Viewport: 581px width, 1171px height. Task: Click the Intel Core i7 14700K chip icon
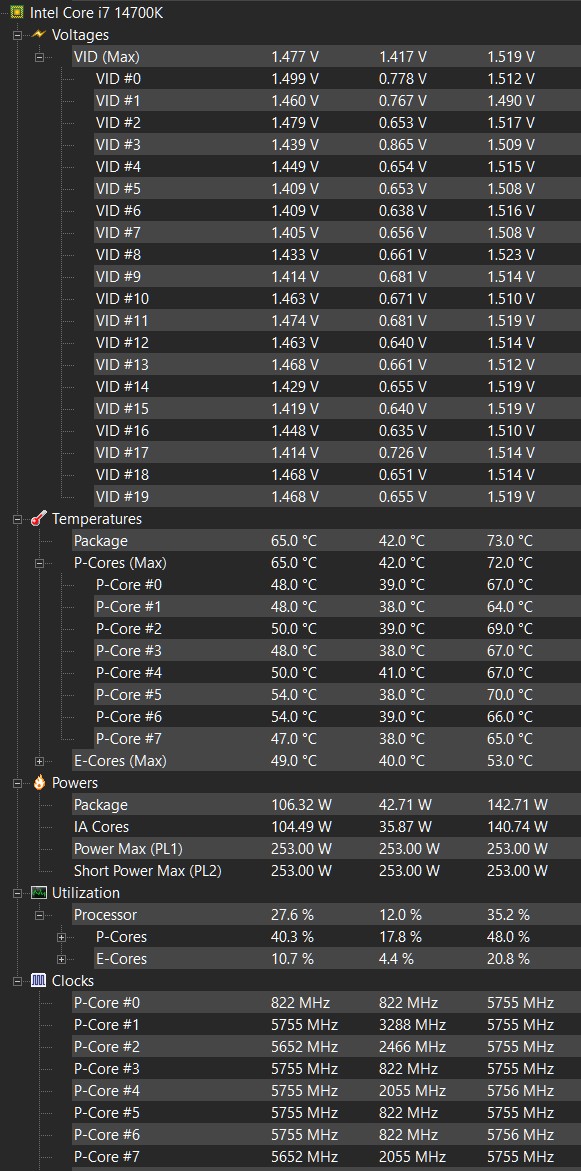16,13
